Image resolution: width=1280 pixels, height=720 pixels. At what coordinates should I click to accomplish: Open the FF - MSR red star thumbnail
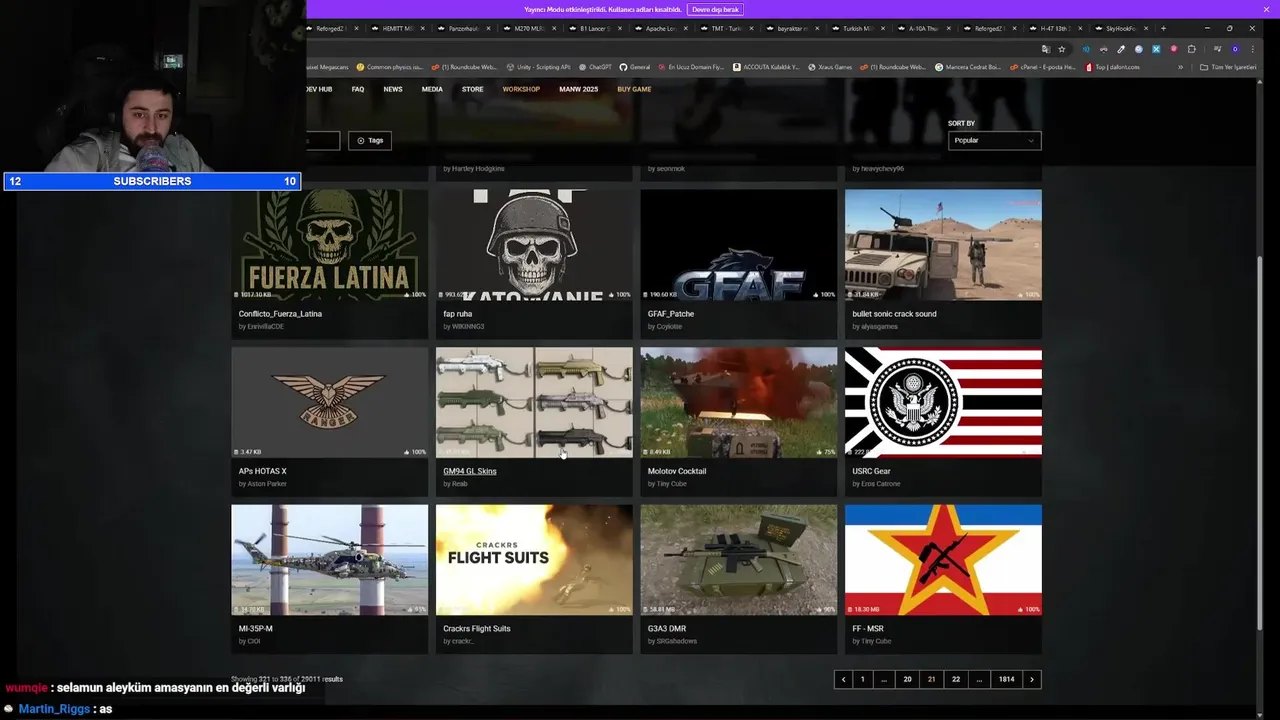click(943, 560)
